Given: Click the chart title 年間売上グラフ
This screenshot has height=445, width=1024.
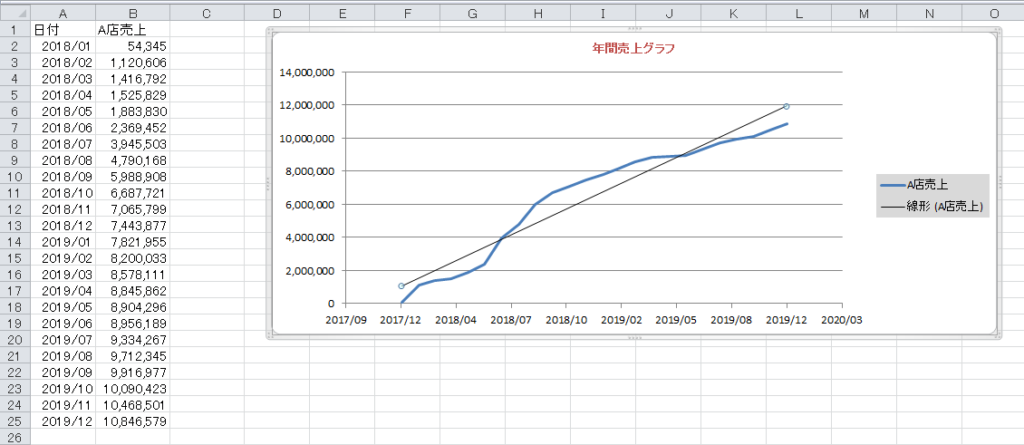Looking at the screenshot, I should pyautogui.click(x=632, y=48).
